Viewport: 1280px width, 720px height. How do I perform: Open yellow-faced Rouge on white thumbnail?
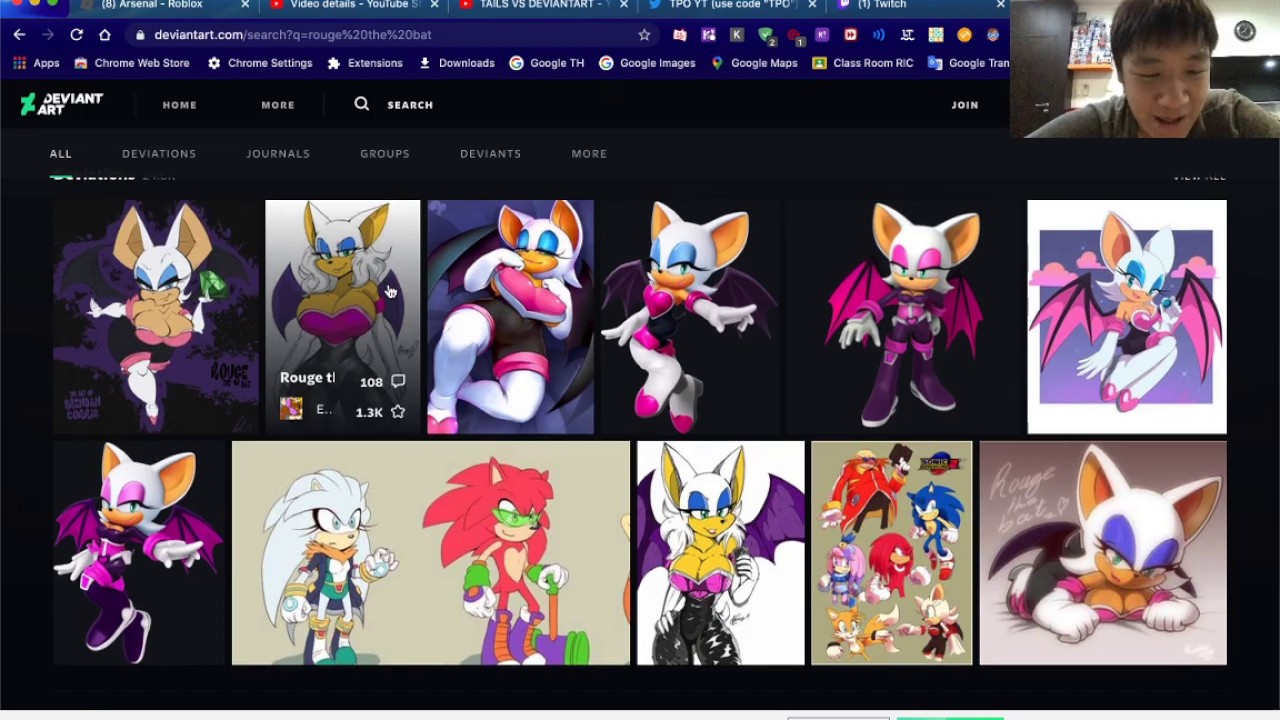(720, 553)
